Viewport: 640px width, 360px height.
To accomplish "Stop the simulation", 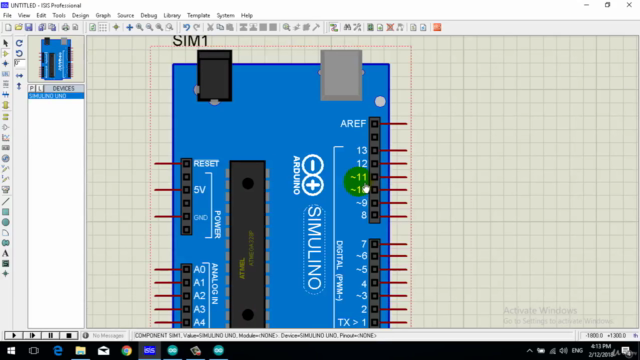I will pyautogui.click(x=69, y=336).
